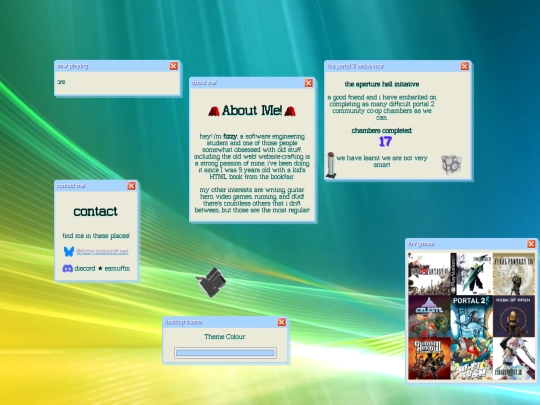Click "find me in these places!" text
Viewport: 540px width, 405px height.
point(96,236)
